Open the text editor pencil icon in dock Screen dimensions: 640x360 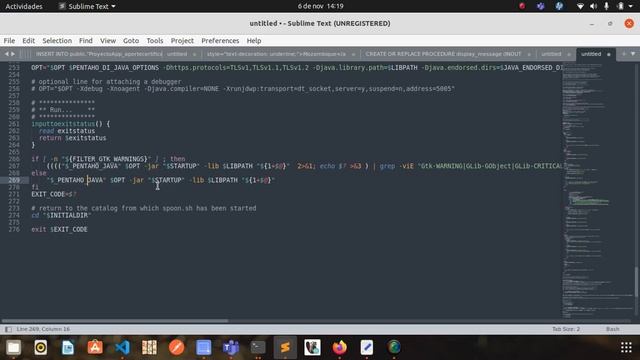point(367,347)
